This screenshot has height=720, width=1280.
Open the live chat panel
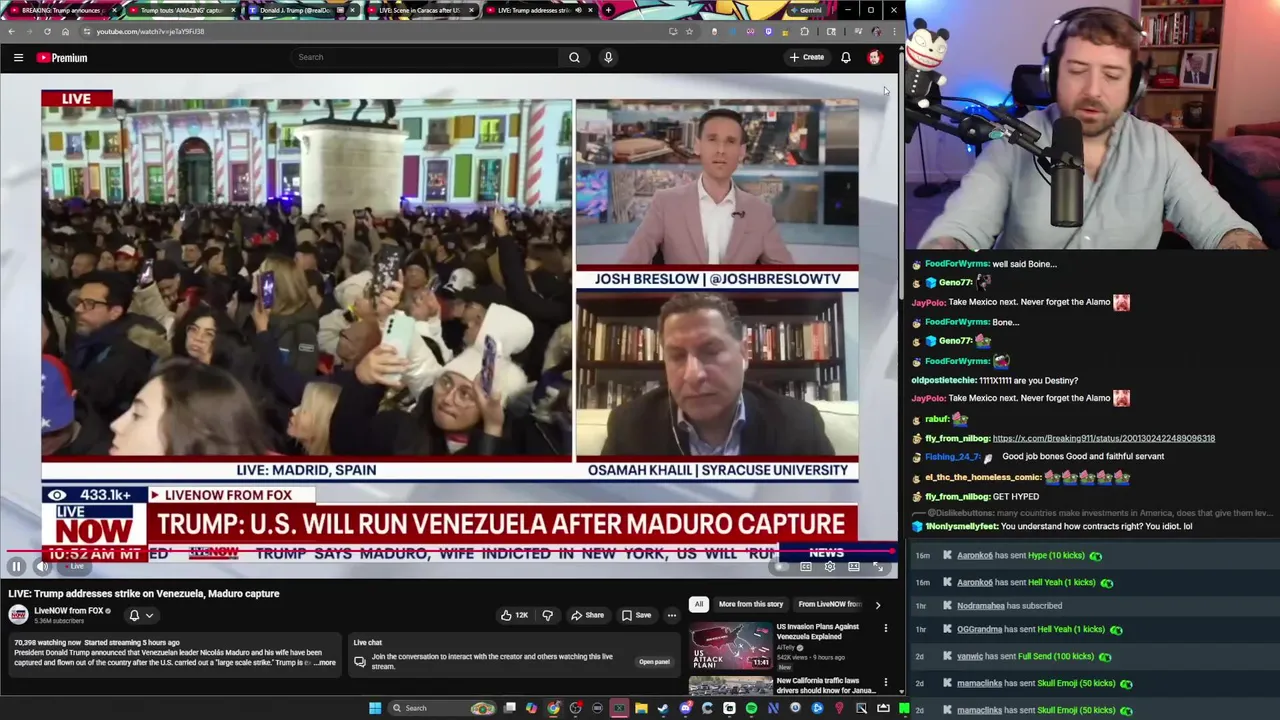tap(654, 662)
